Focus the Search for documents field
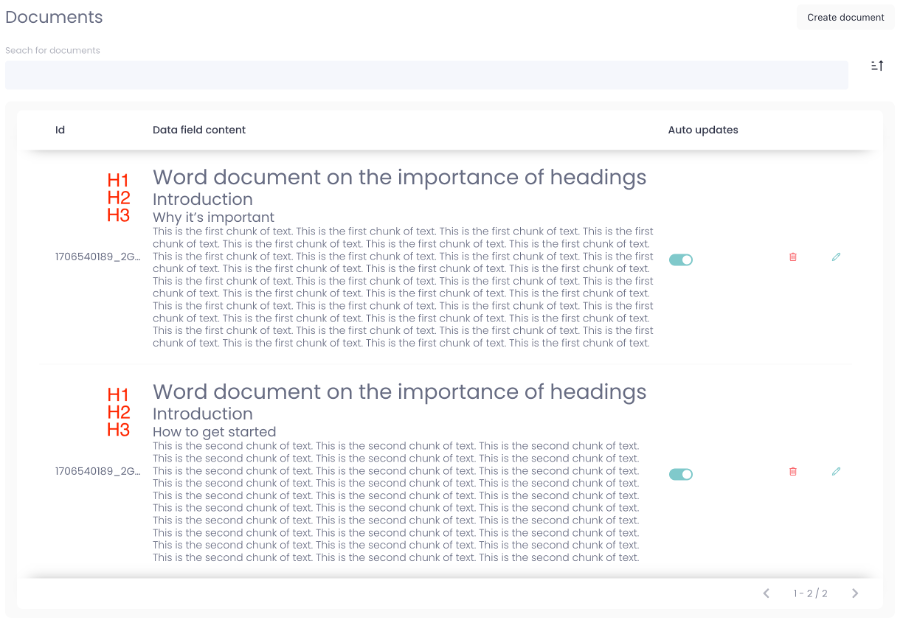904x620 pixels. click(x=426, y=75)
